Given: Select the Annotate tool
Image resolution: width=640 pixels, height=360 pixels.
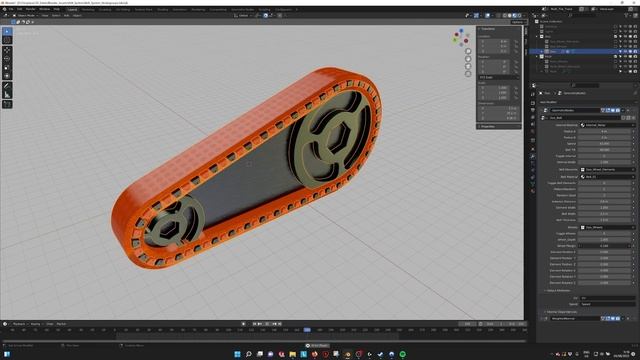Looking at the screenshot, I should click(x=7, y=86).
